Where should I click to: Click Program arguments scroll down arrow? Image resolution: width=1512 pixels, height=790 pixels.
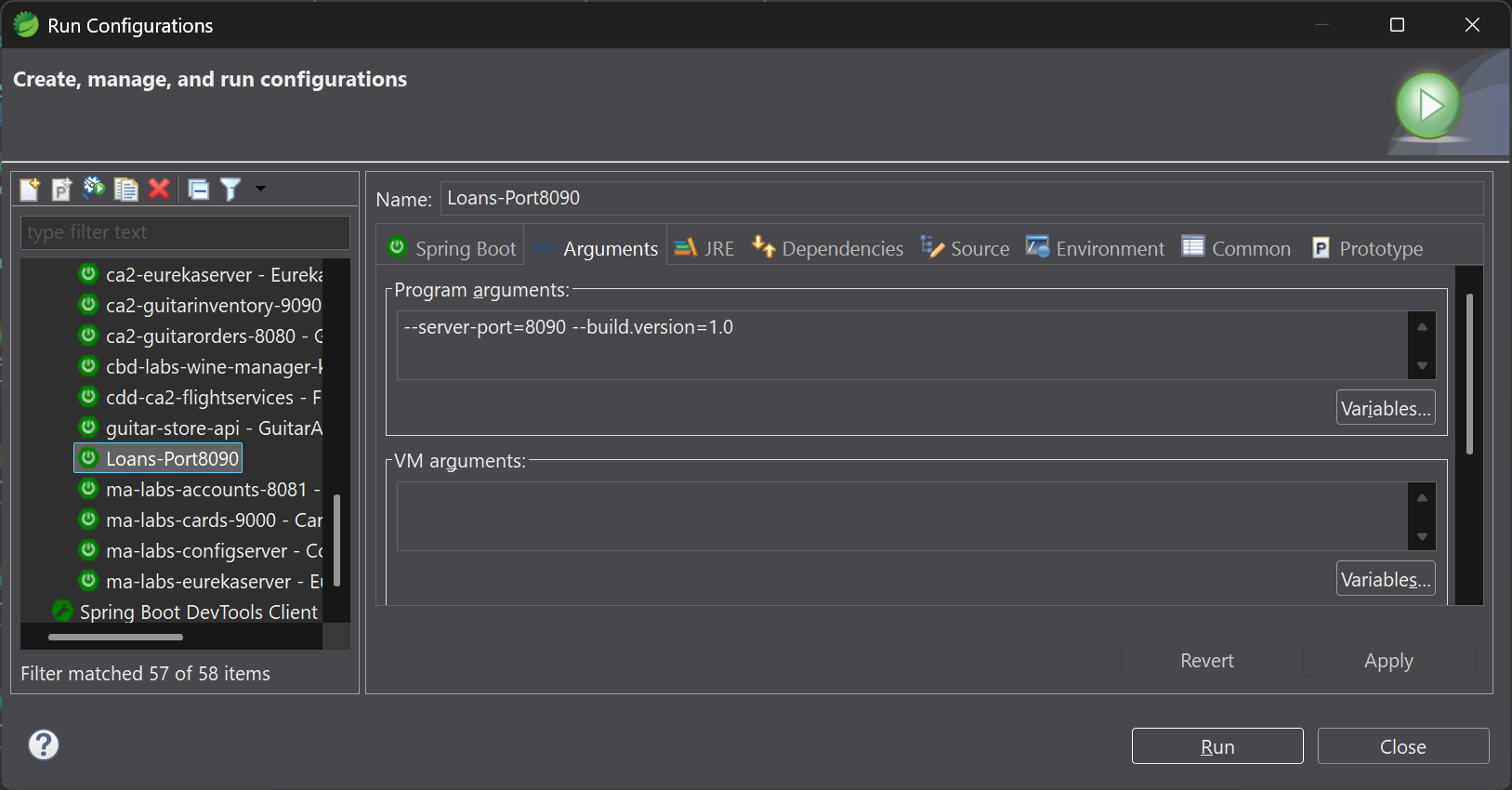pyautogui.click(x=1422, y=365)
